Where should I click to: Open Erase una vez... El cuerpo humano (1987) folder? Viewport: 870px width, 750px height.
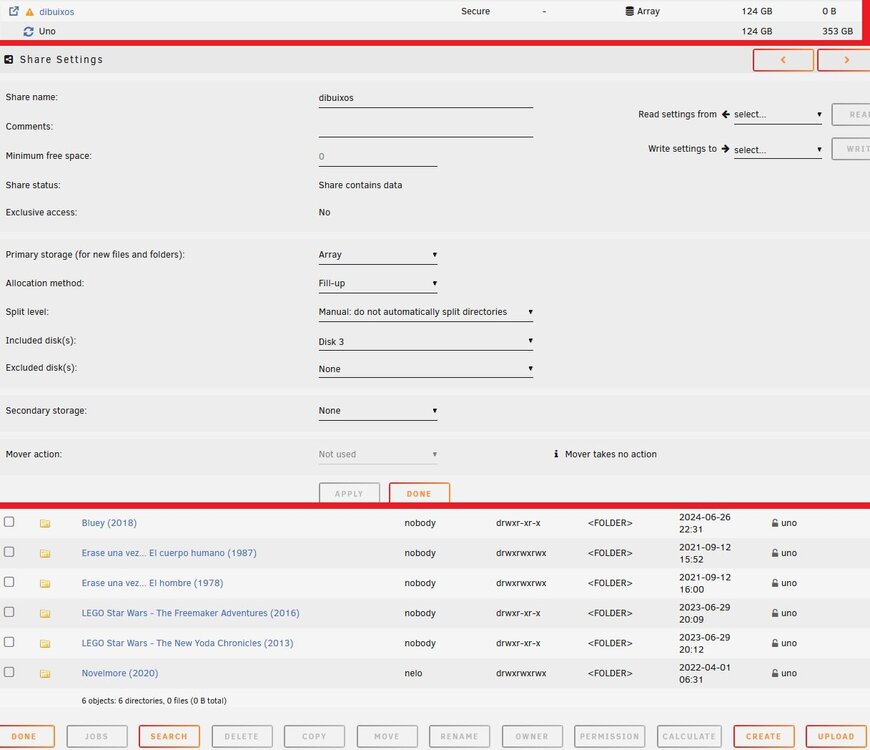169,553
